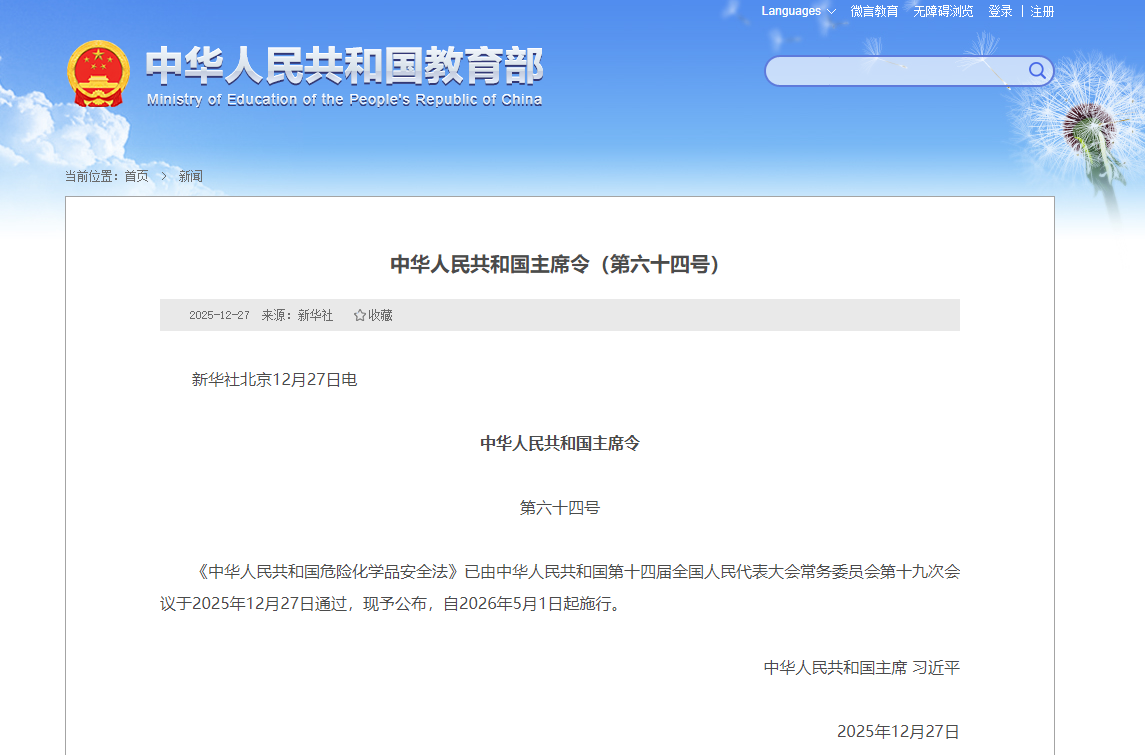Select 新闻 in the breadcrumb
The image size is (1145, 755).
[x=190, y=176]
